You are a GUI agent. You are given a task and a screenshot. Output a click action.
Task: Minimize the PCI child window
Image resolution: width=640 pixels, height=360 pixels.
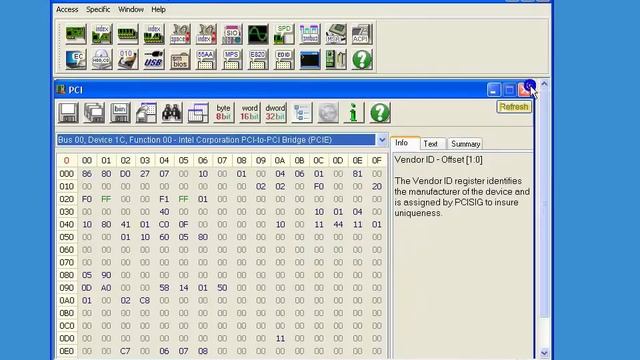tap(494, 90)
